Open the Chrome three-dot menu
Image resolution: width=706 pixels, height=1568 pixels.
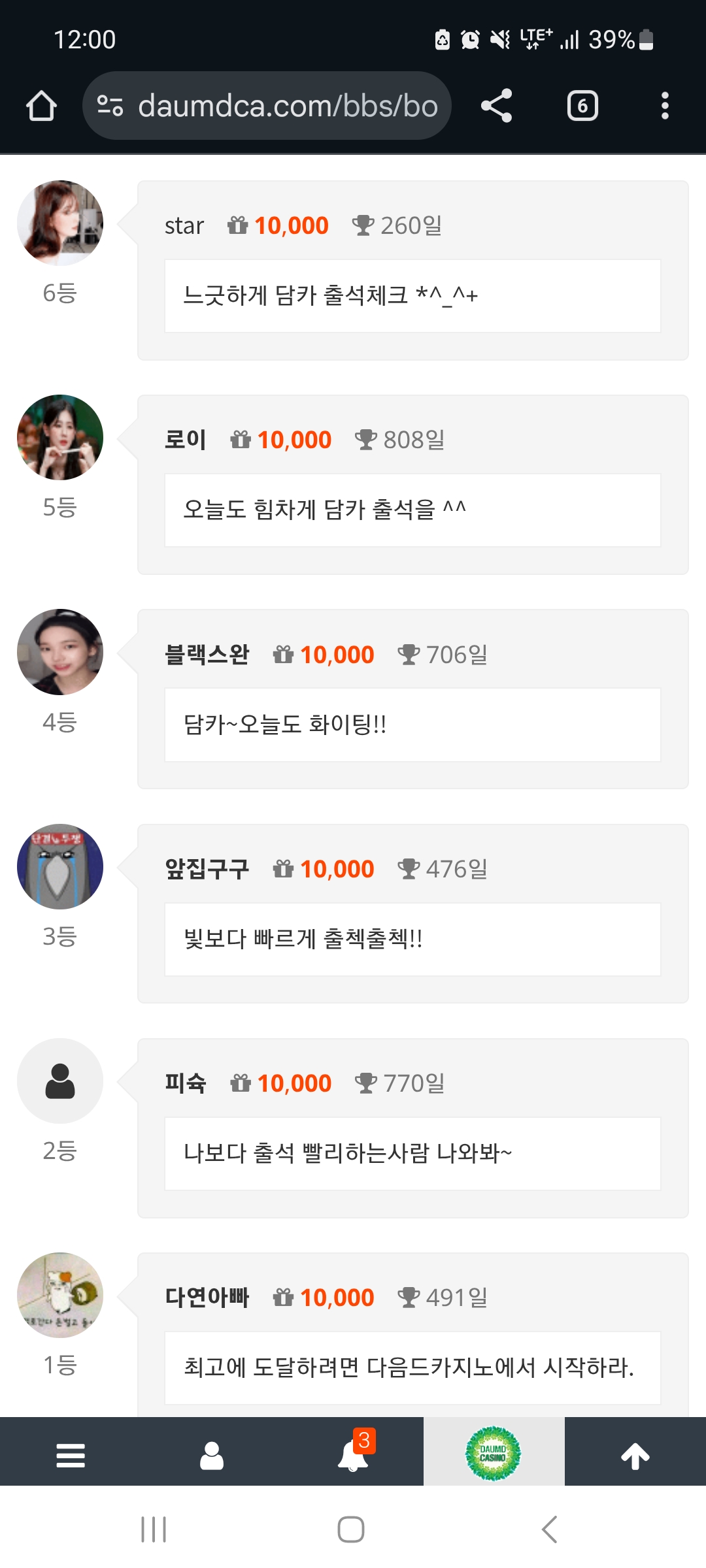(665, 106)
